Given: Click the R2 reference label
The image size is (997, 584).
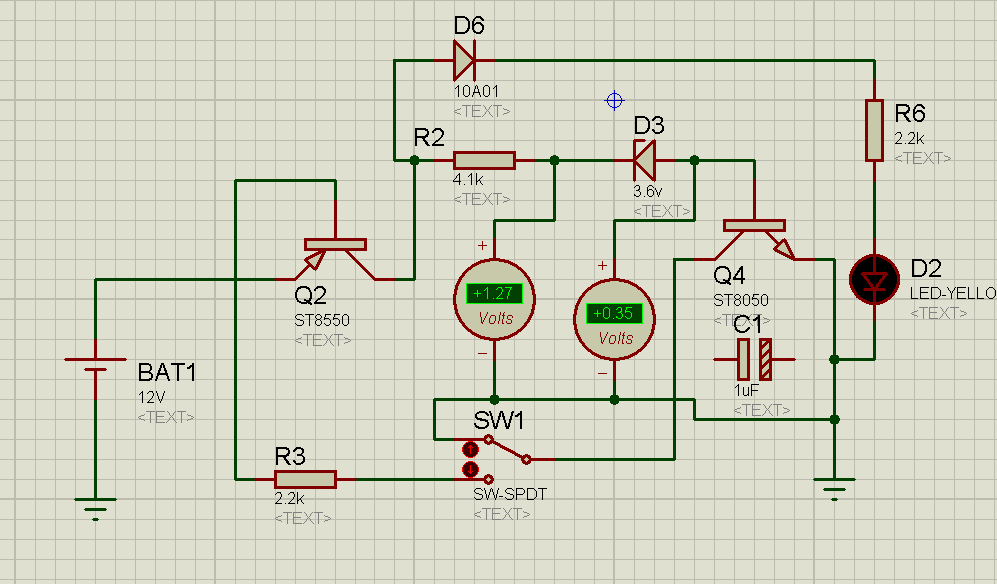Looking at the screenshot, I should (429, 137).
